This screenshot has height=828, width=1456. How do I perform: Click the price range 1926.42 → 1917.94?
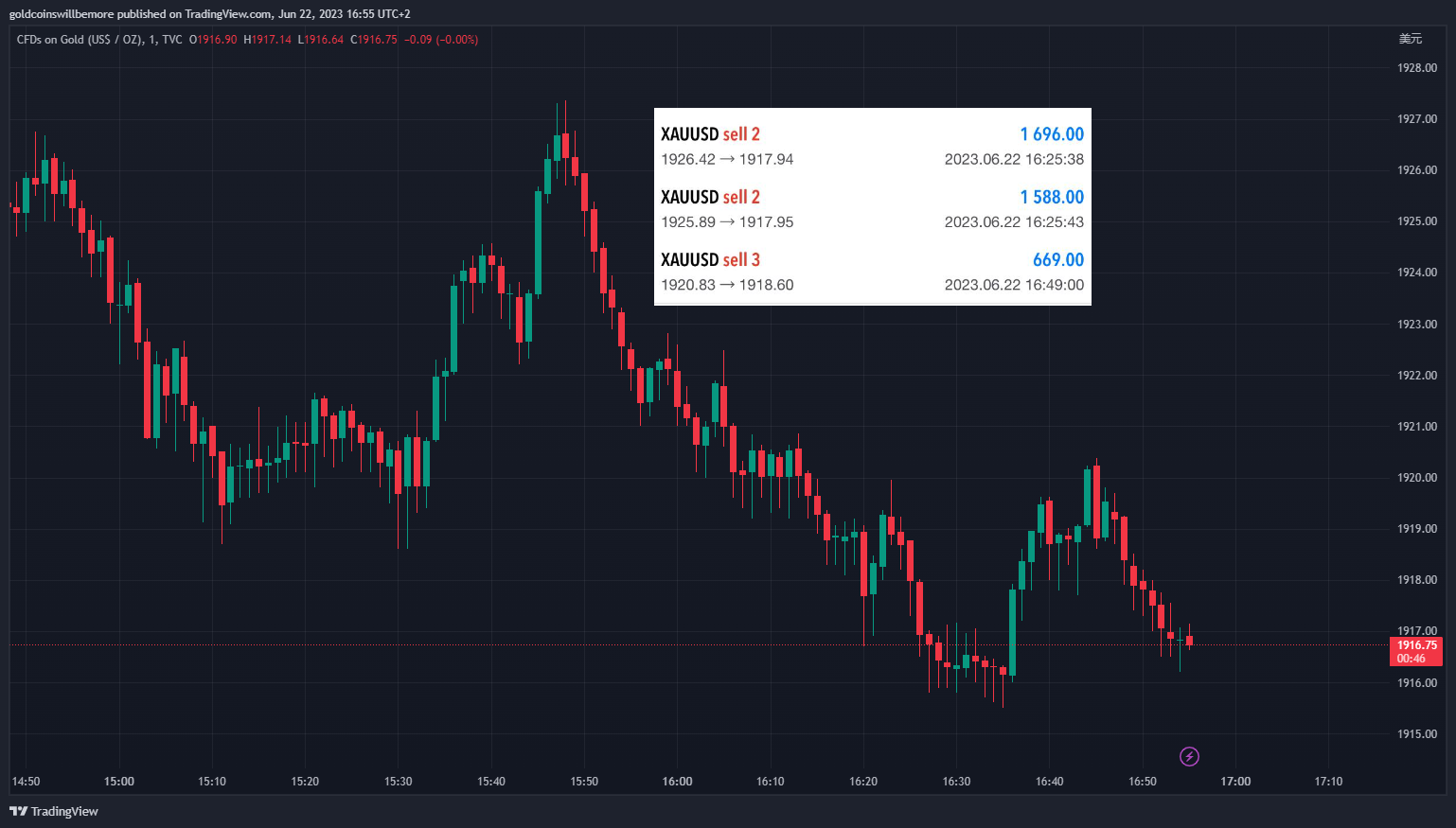tap(727, 159)
